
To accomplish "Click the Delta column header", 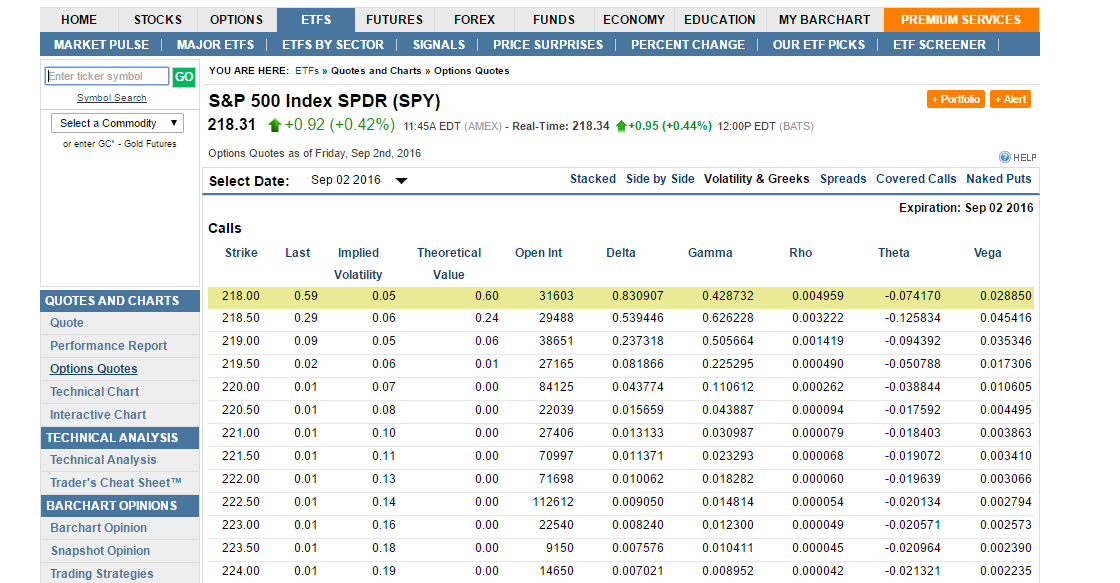I will [621, 253].
